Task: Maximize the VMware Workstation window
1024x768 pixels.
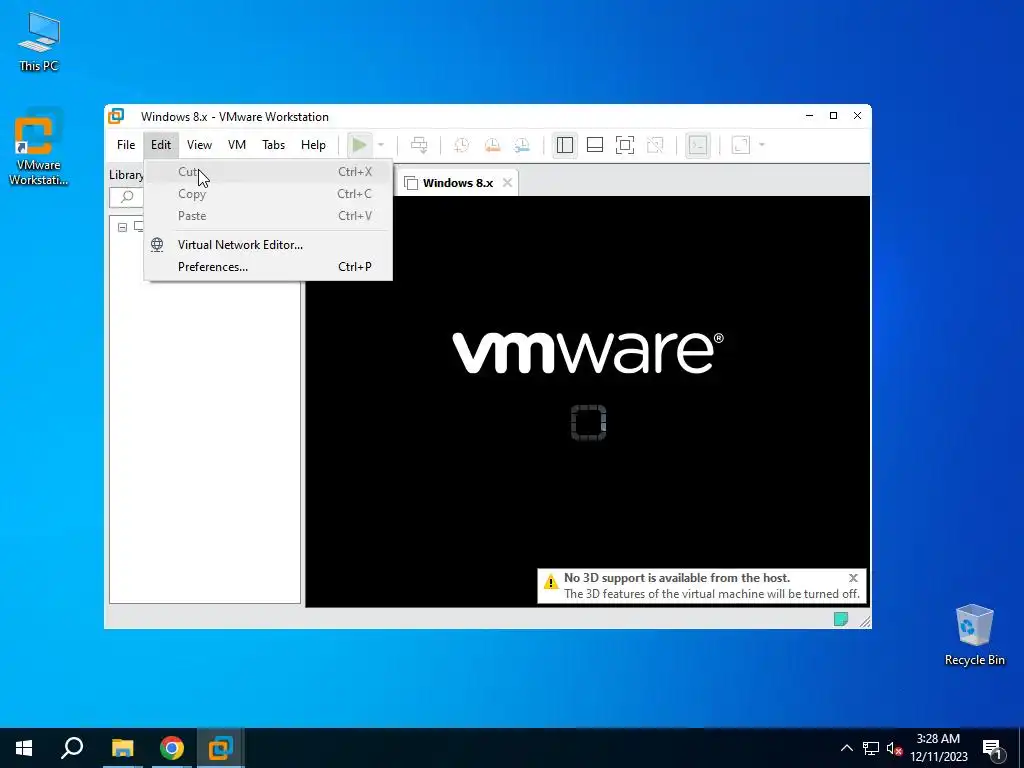Action: click(x=833, y=116)
